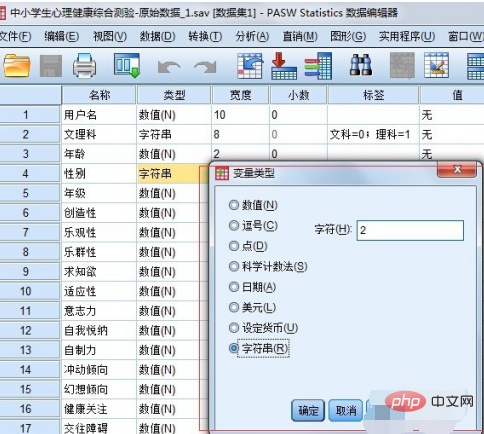This screenshot has height=434, width=484.
Task: Click the 值 column header
Action: coord(452,95)
